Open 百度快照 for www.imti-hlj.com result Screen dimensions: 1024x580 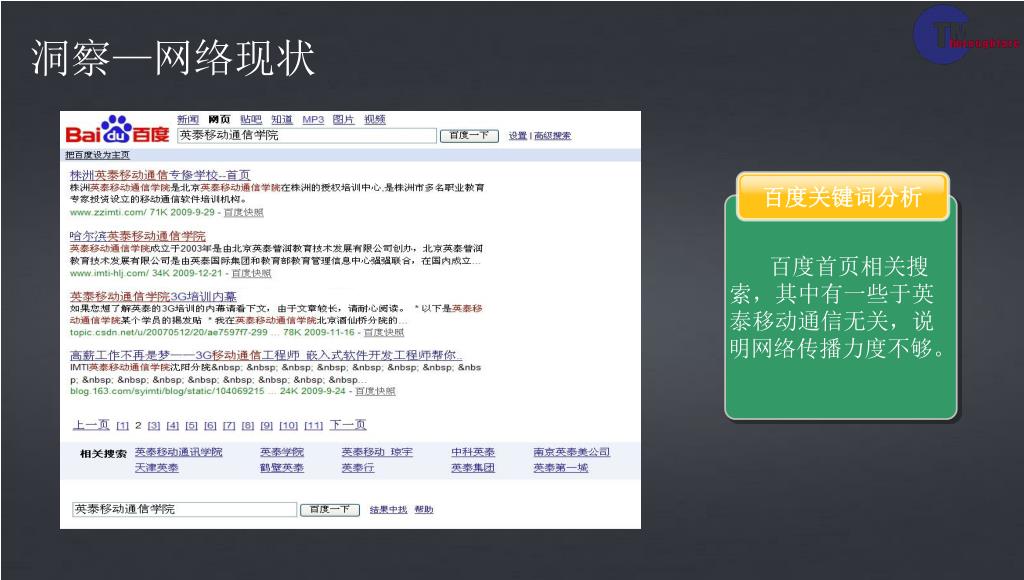251,273
